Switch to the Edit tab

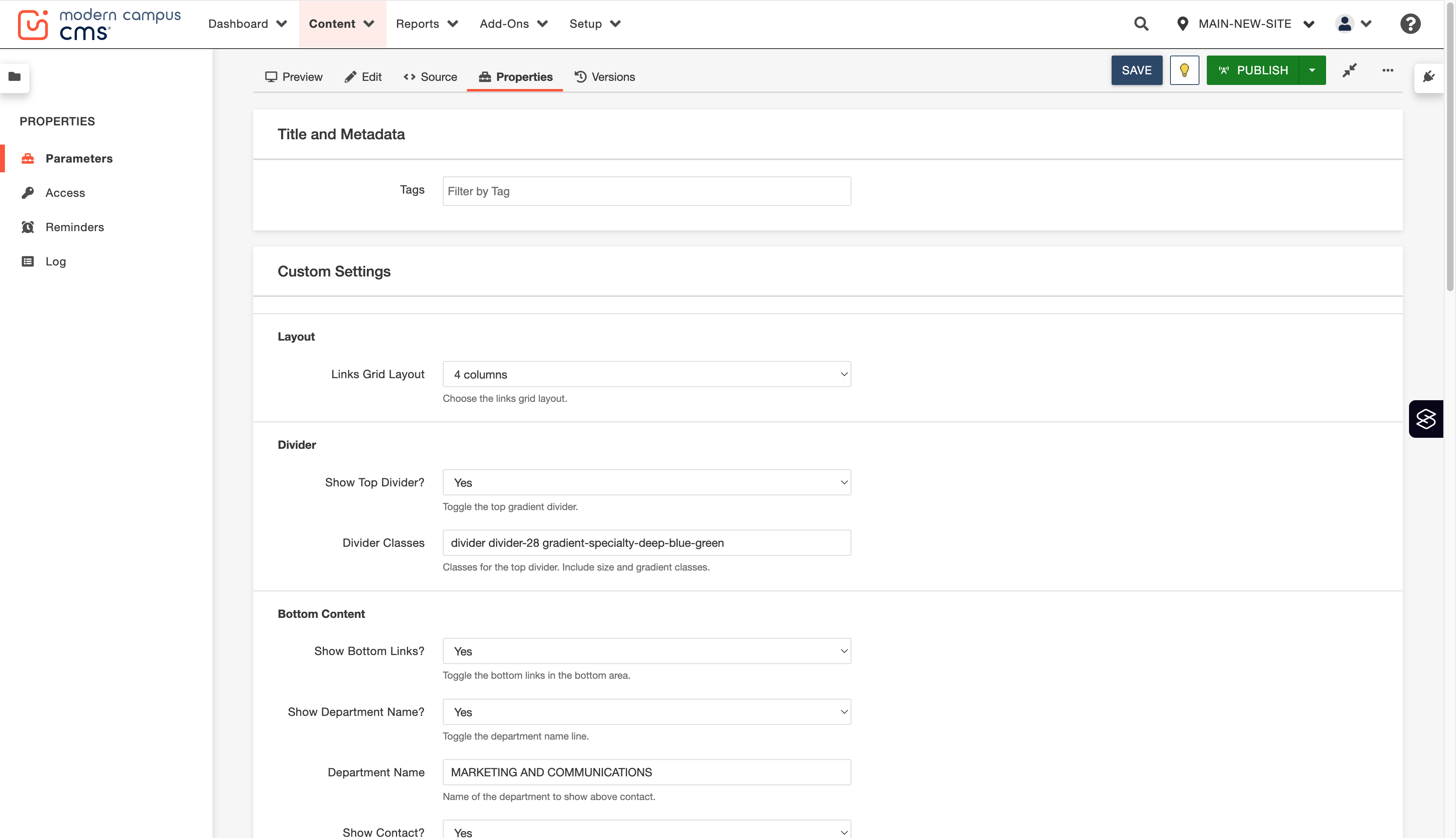tap(363, 76)
